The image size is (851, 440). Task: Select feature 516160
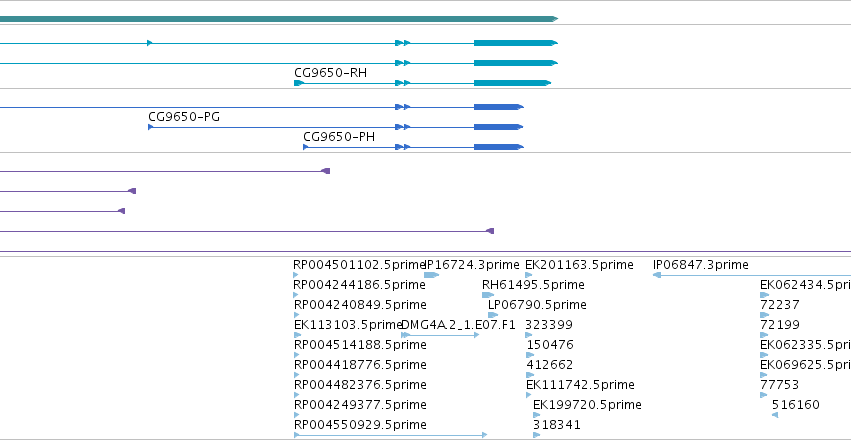coord(796,405)
